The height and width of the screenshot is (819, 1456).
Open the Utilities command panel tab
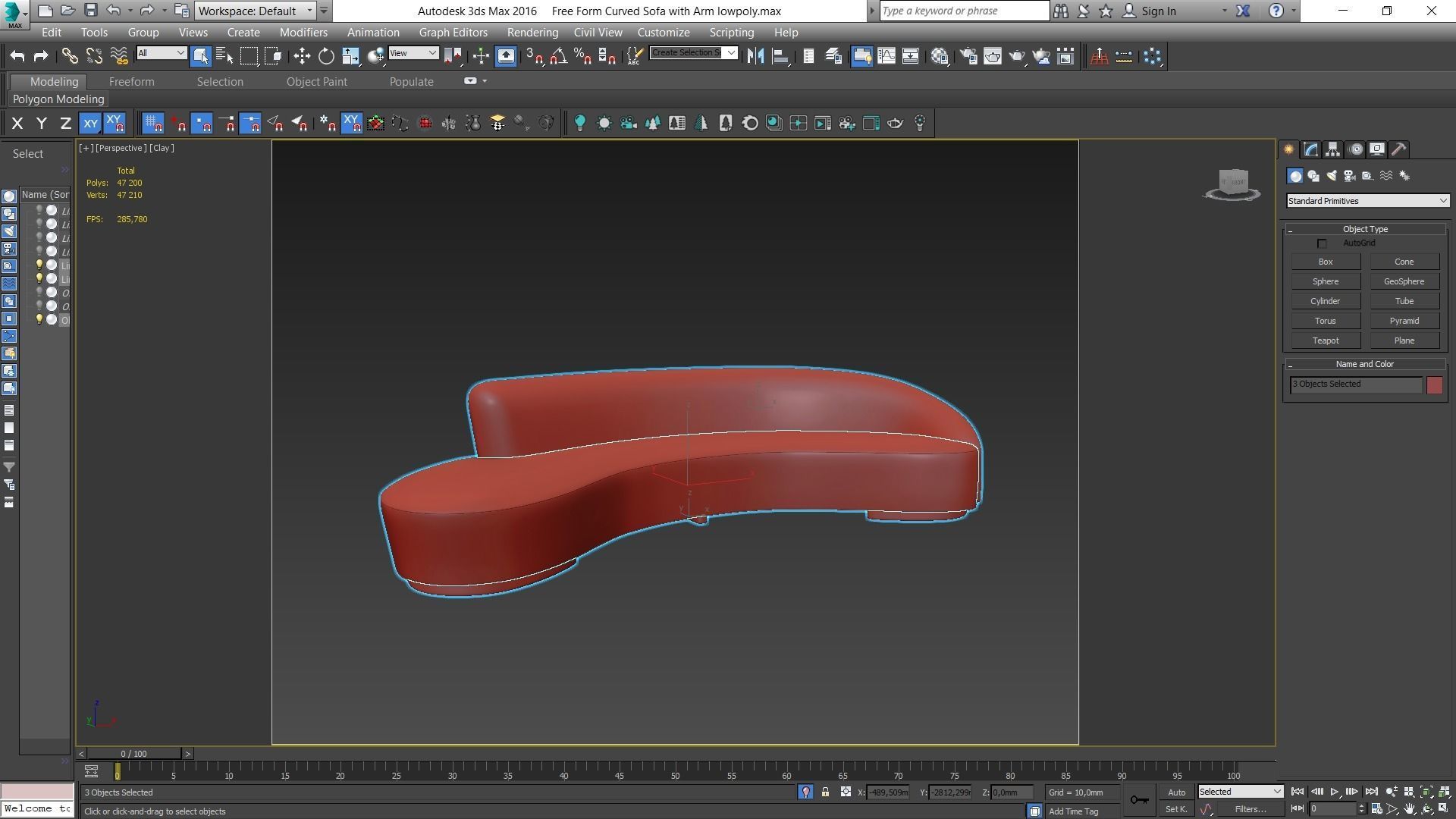(1399, 149)
